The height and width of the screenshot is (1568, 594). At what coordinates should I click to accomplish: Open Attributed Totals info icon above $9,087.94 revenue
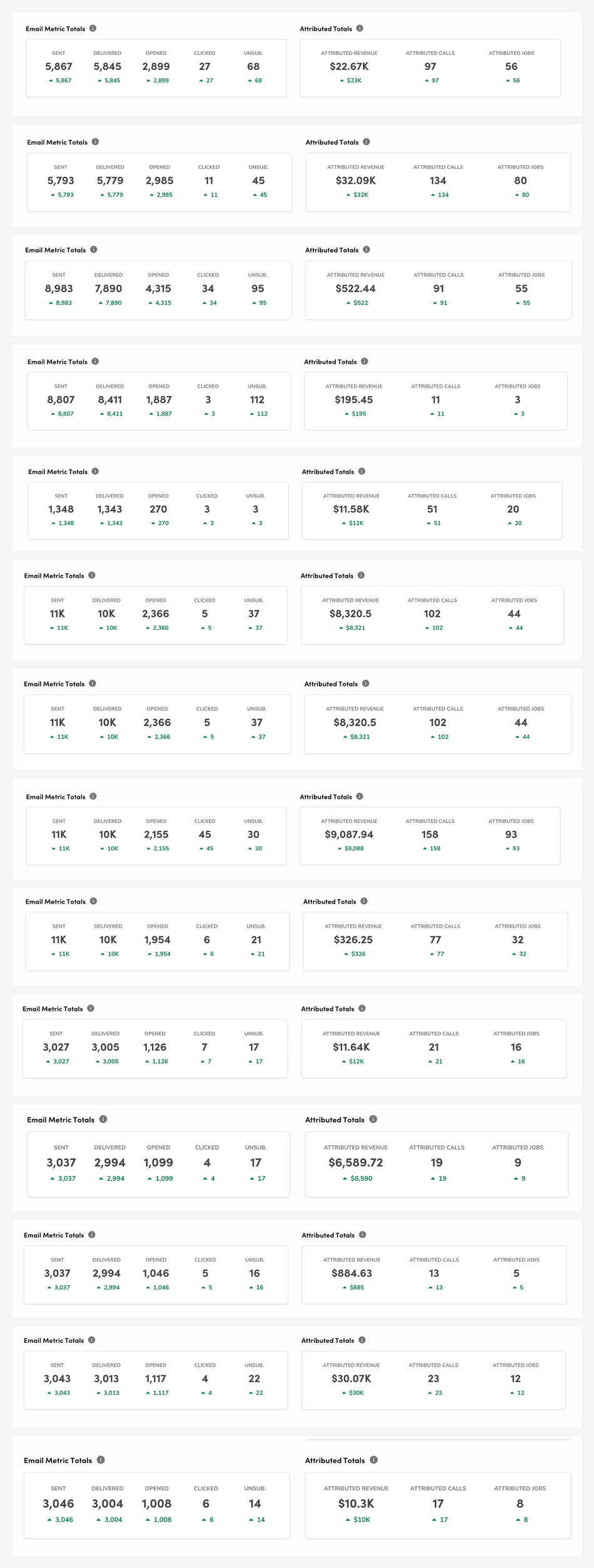point(360,796)
